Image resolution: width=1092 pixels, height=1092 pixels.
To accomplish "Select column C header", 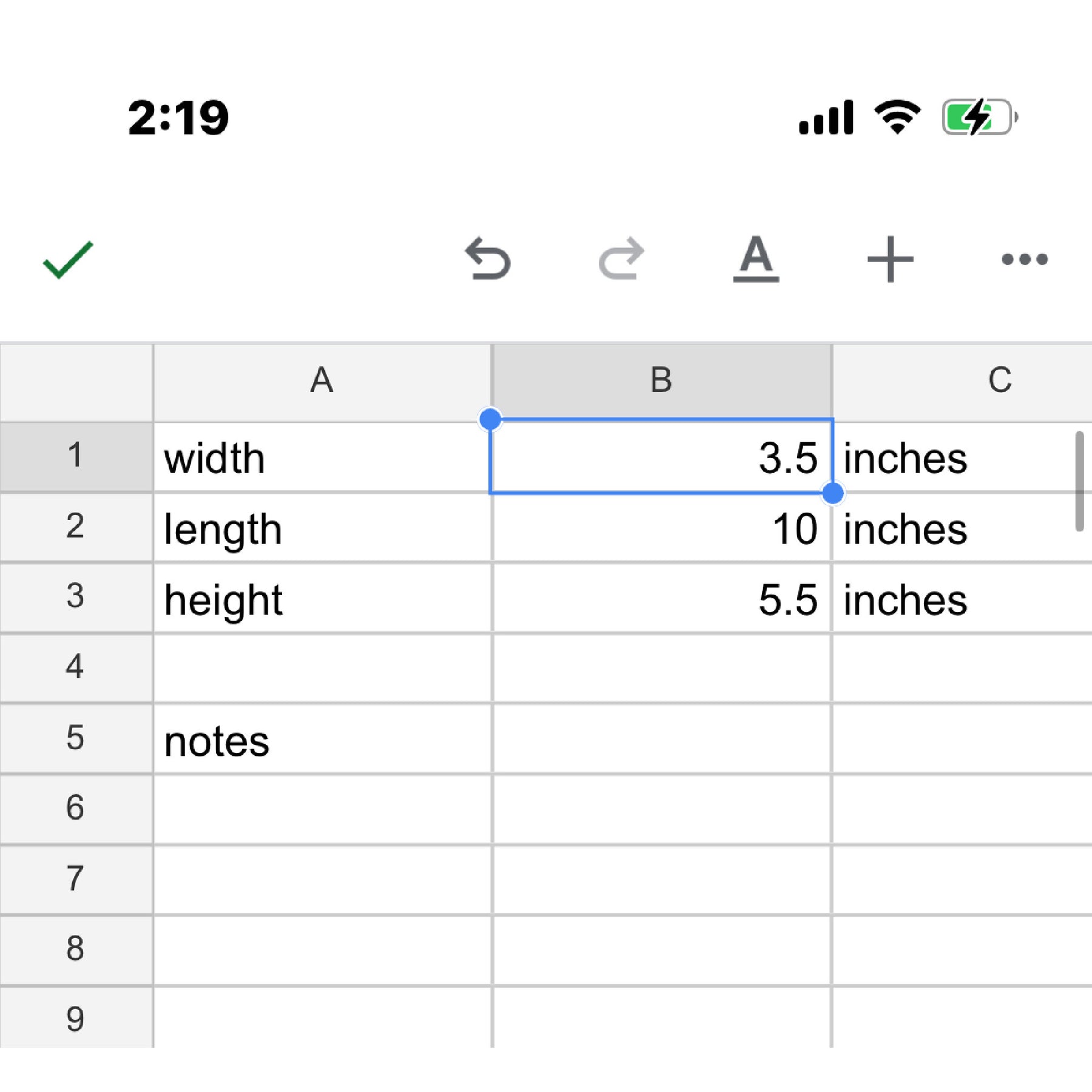I will coord(1000,381).
